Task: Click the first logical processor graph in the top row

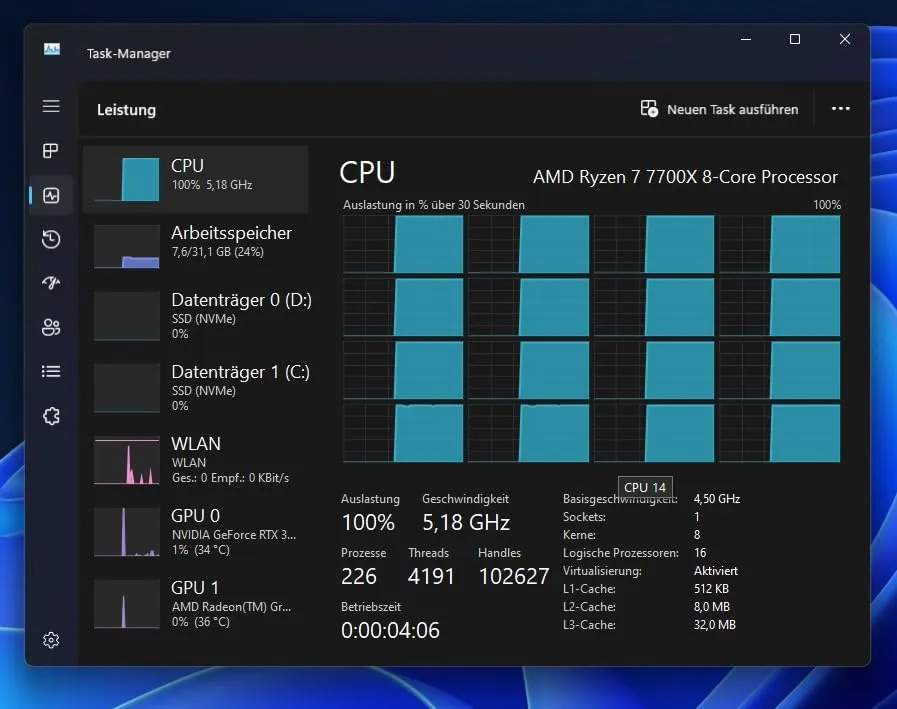Action: [x=403, y=244]
